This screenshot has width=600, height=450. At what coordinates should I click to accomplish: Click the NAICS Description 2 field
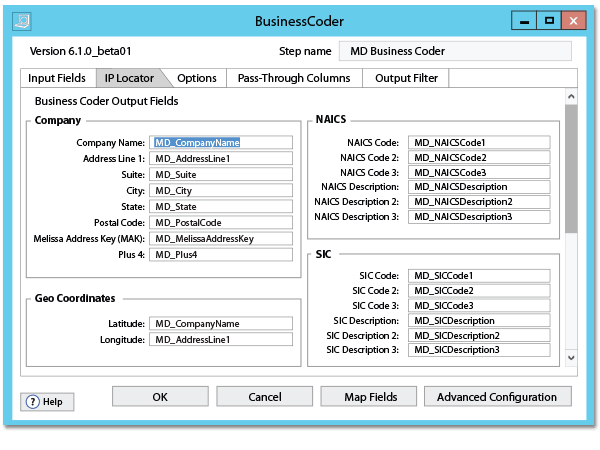(x=479, y=202)
